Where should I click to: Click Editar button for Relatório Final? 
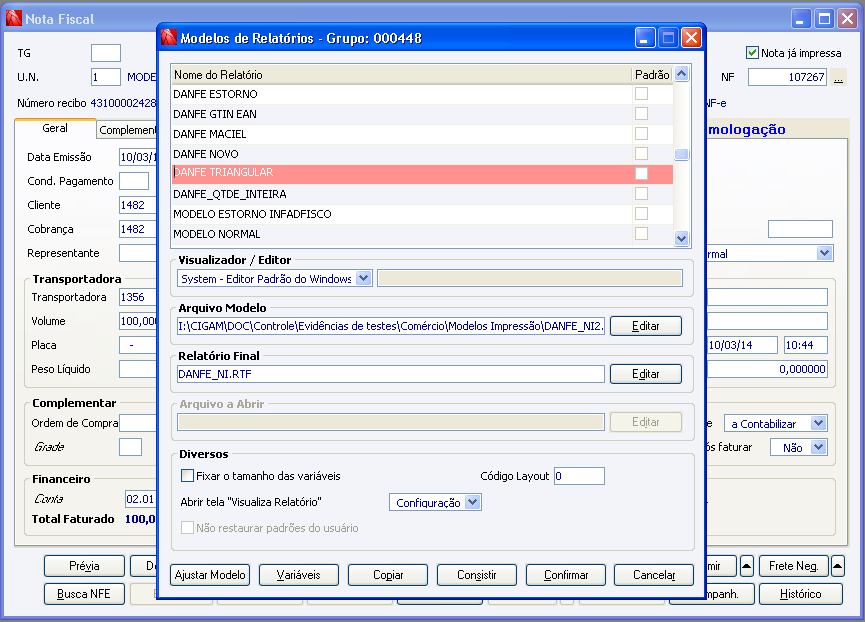point(645,374)
